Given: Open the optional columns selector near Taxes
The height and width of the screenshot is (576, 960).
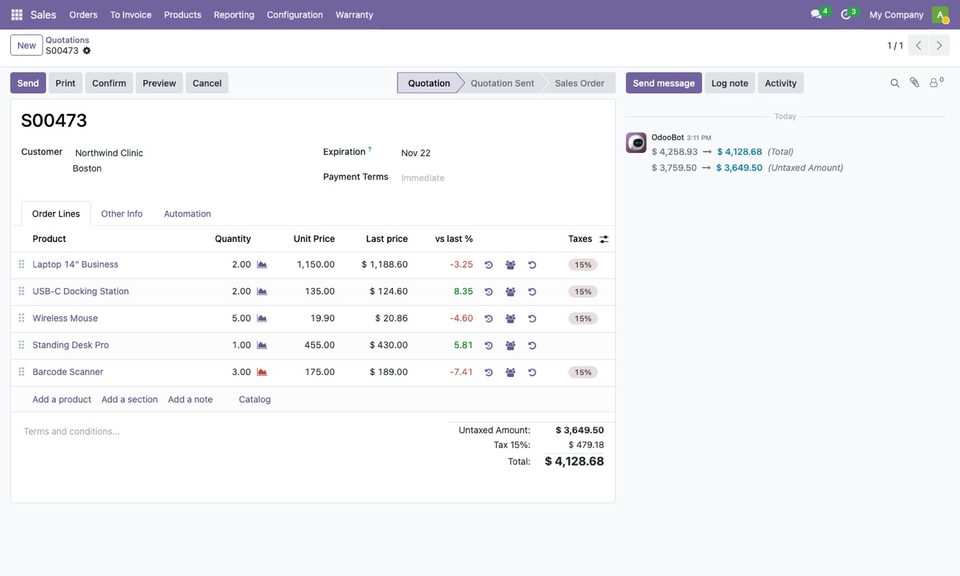Looking at the screenshot, I should pyautogui.click(x=604, y=239).
